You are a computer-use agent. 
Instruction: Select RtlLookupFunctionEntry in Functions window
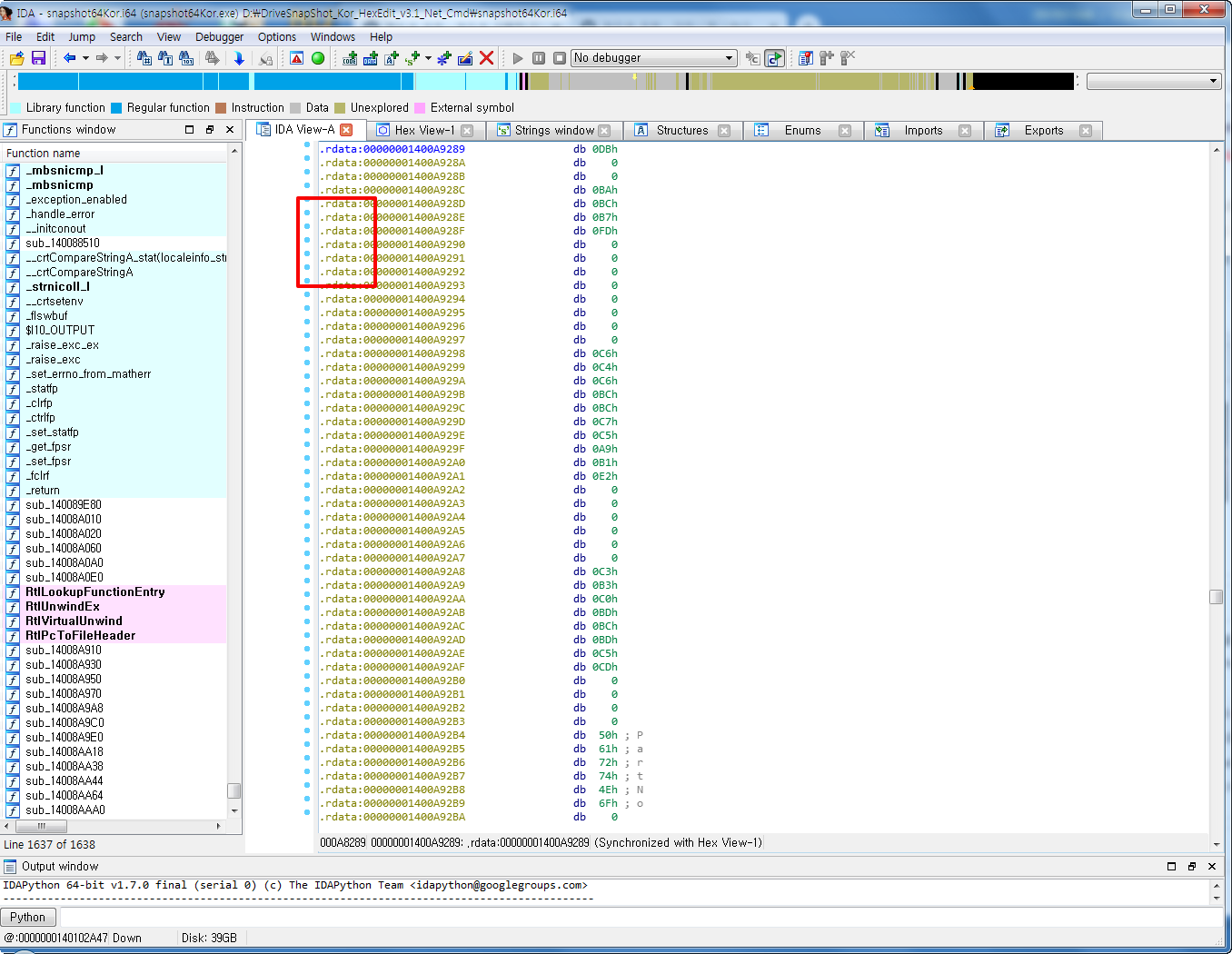(95, 592)
